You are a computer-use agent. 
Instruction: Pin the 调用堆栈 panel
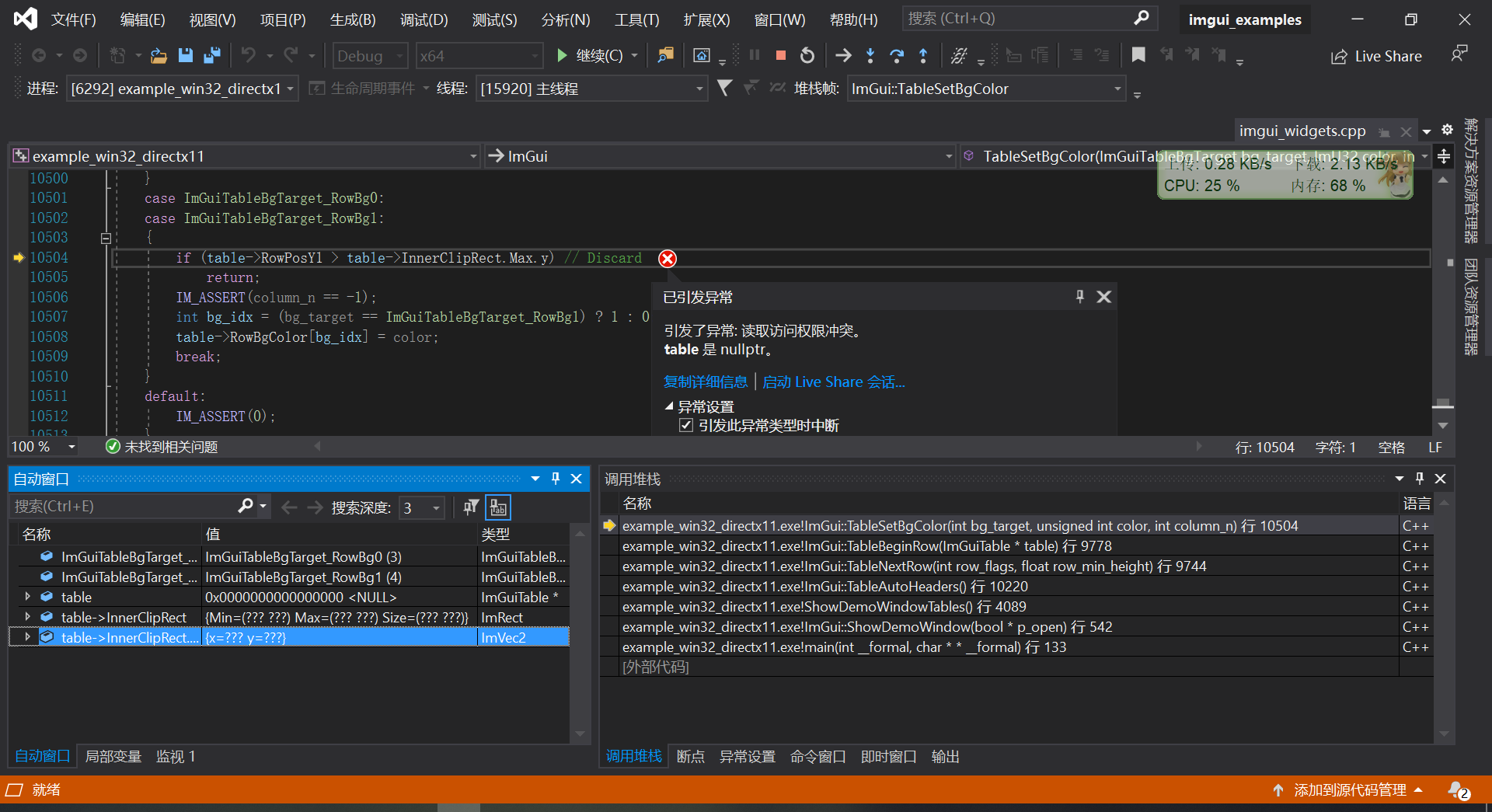click(x=1419, y=479)
